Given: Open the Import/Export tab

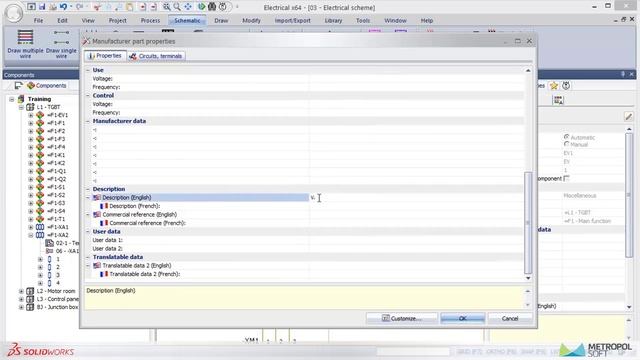Looking at the screenshot, I should (x=292, y=20).
